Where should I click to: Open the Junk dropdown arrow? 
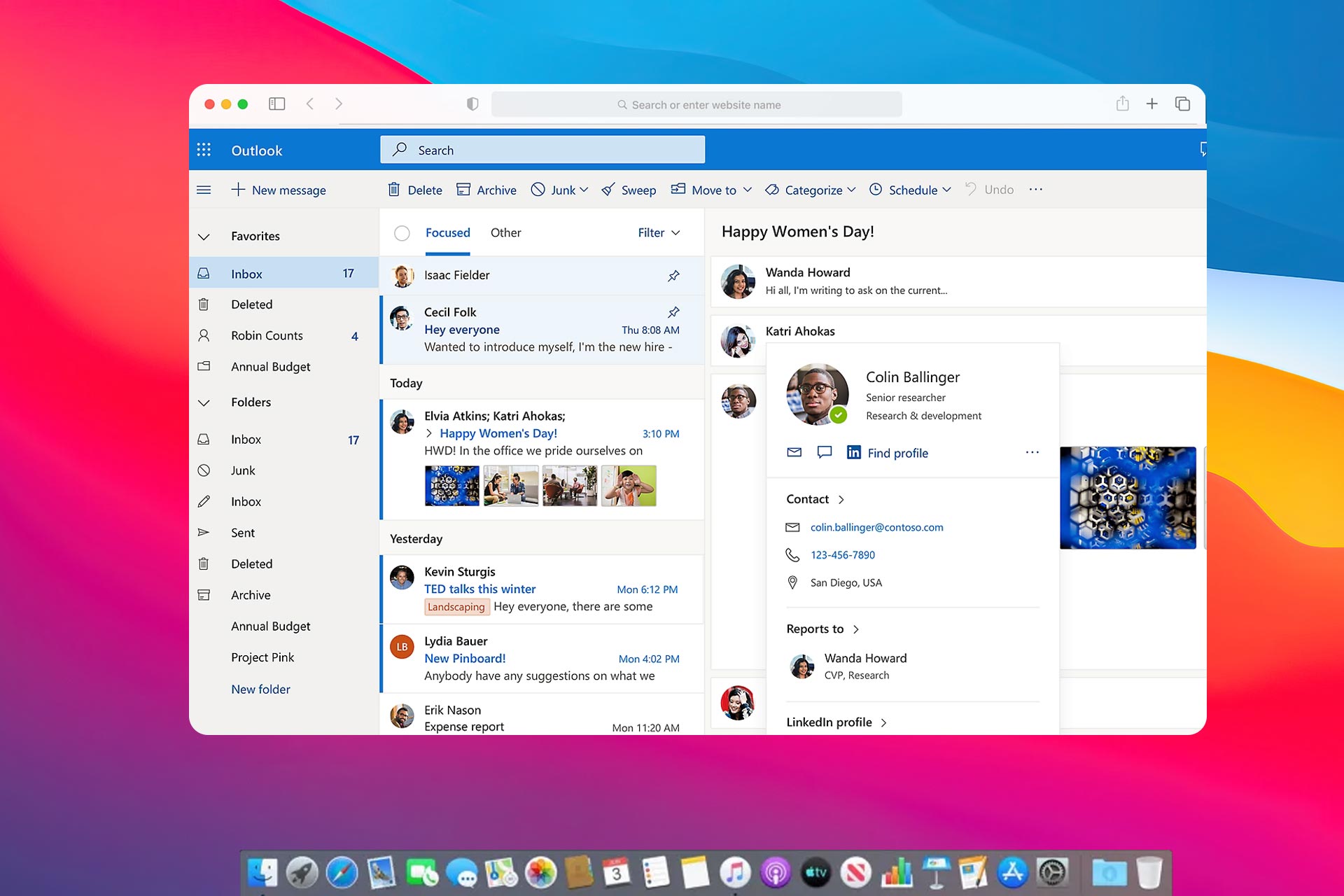tap(584, 190)
